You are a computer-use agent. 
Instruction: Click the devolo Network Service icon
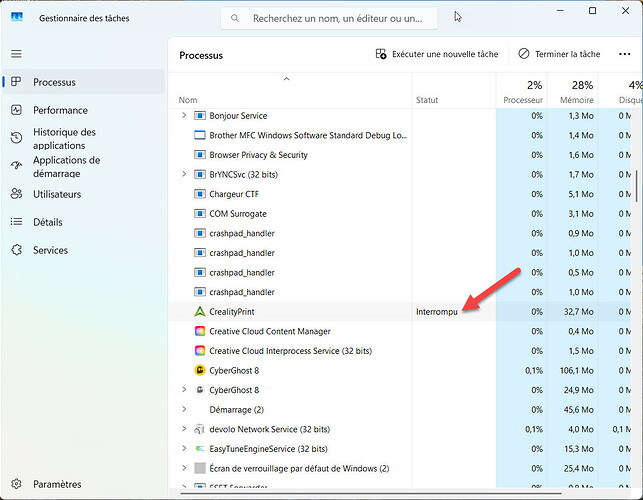(x=200, y=429)
